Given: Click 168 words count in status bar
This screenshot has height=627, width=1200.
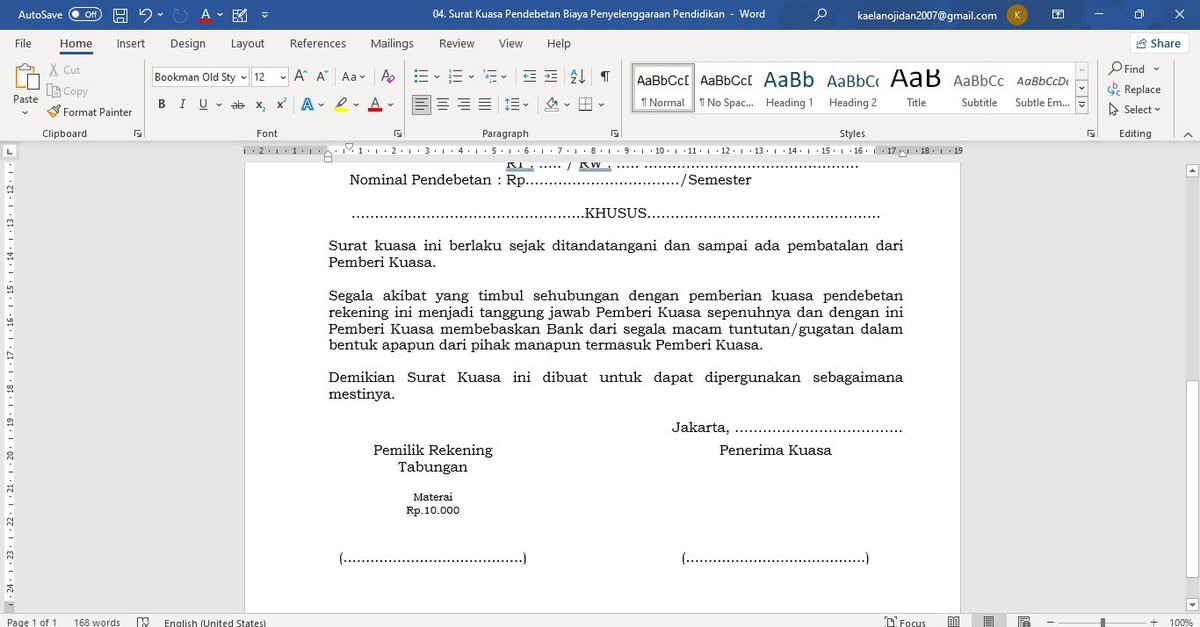Looking at the screenshot, I should click(x=97, y=622).
